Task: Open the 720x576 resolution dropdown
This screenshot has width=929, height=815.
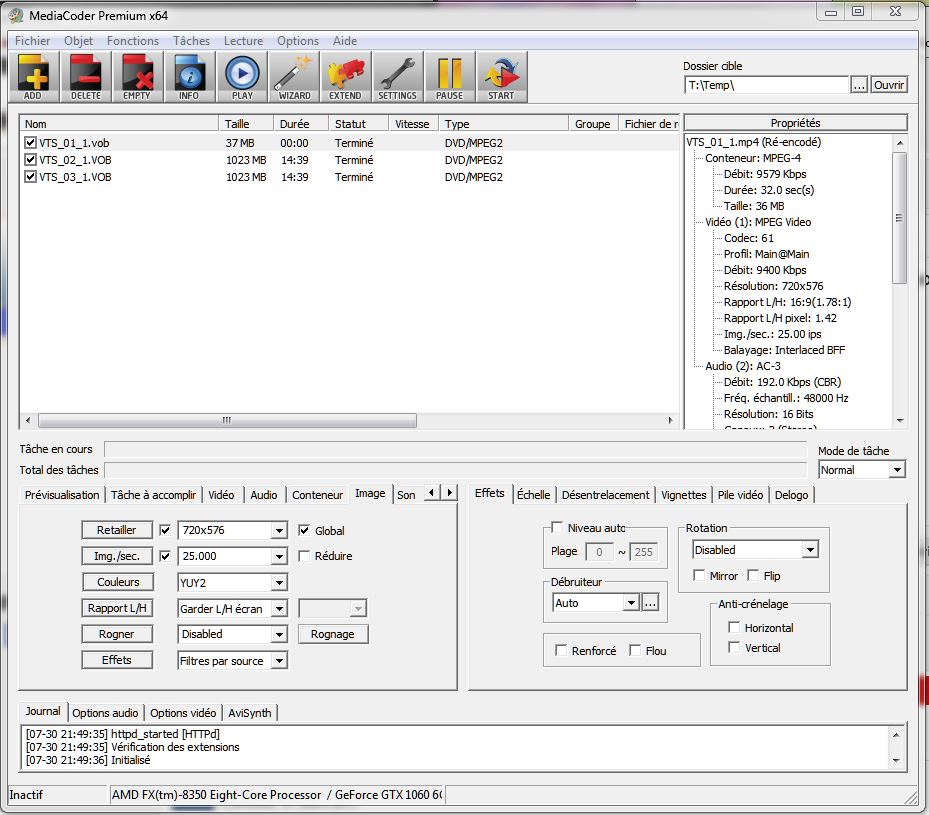Action: [x=279, y=530]
